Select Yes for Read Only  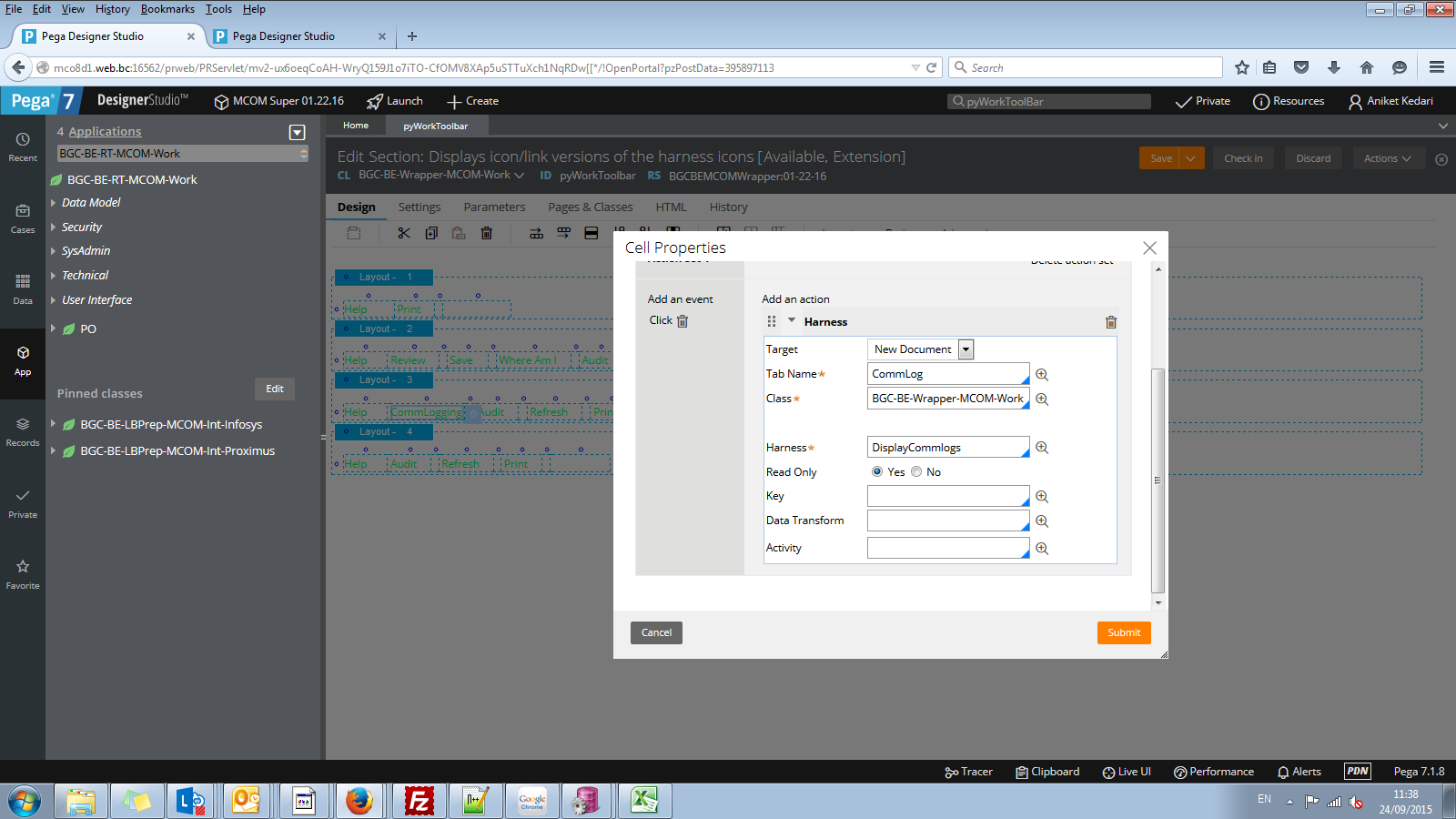877,471
